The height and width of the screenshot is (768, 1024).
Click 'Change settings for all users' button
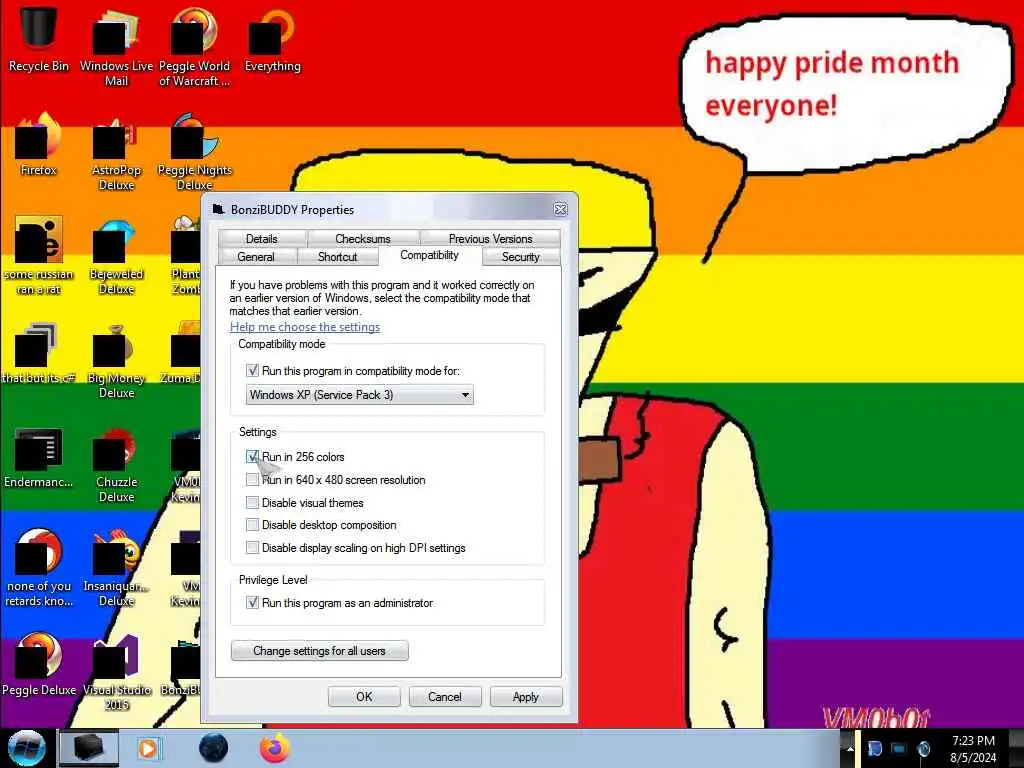tap(319, 650)
